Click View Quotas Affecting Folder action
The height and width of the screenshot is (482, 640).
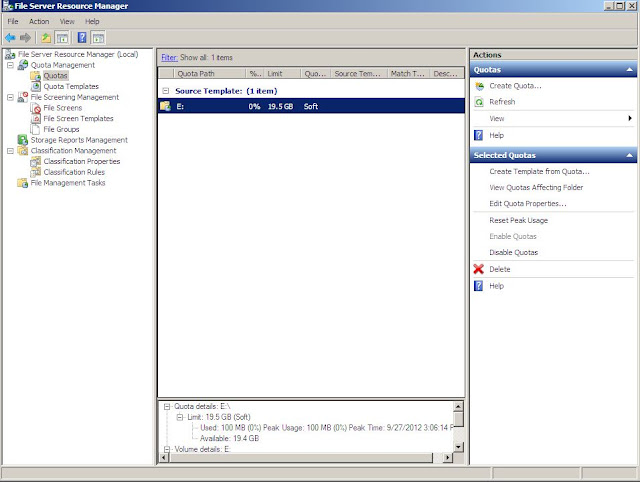(x=536, y=187)
